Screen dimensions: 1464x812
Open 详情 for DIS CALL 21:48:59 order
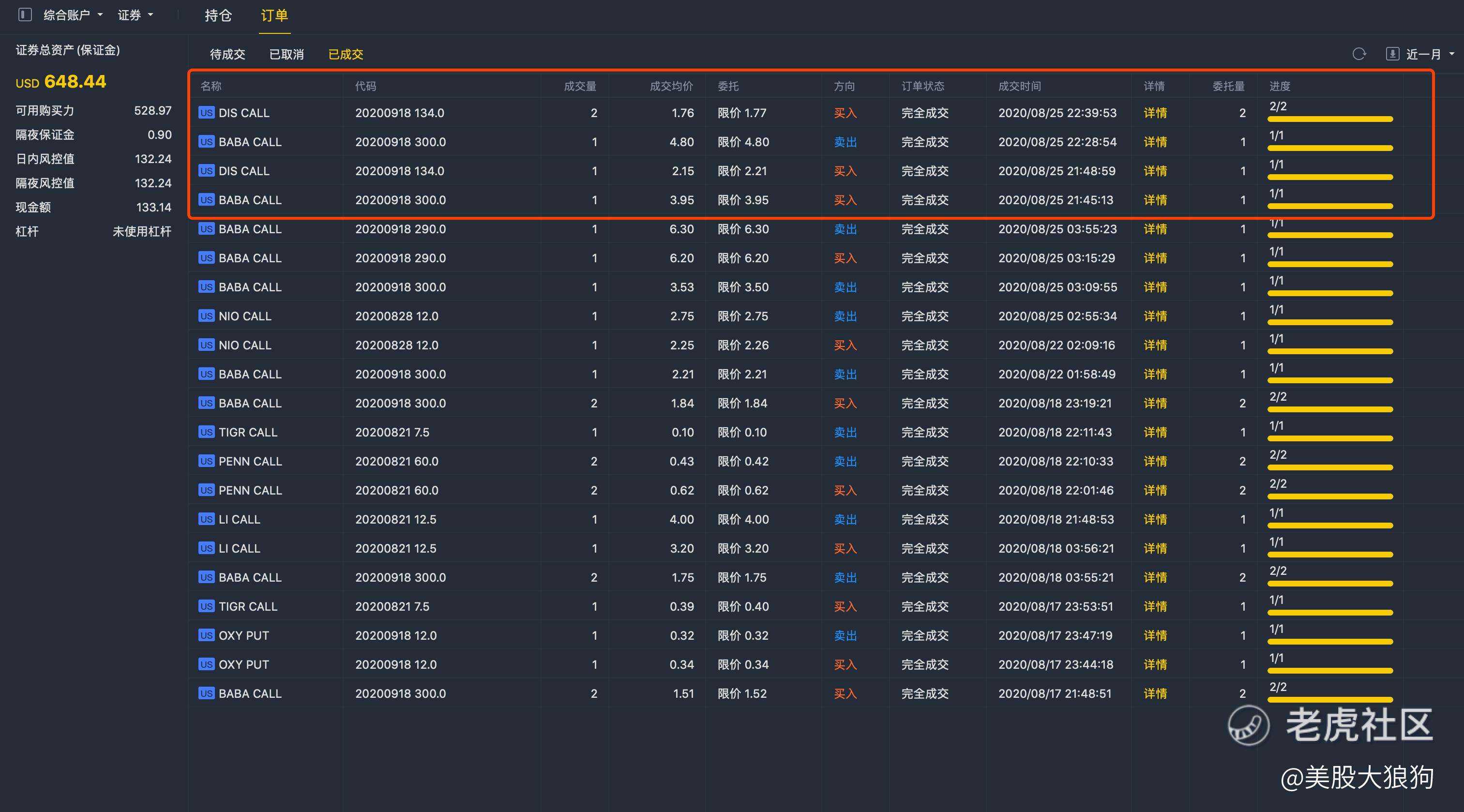click(1155, 171)
